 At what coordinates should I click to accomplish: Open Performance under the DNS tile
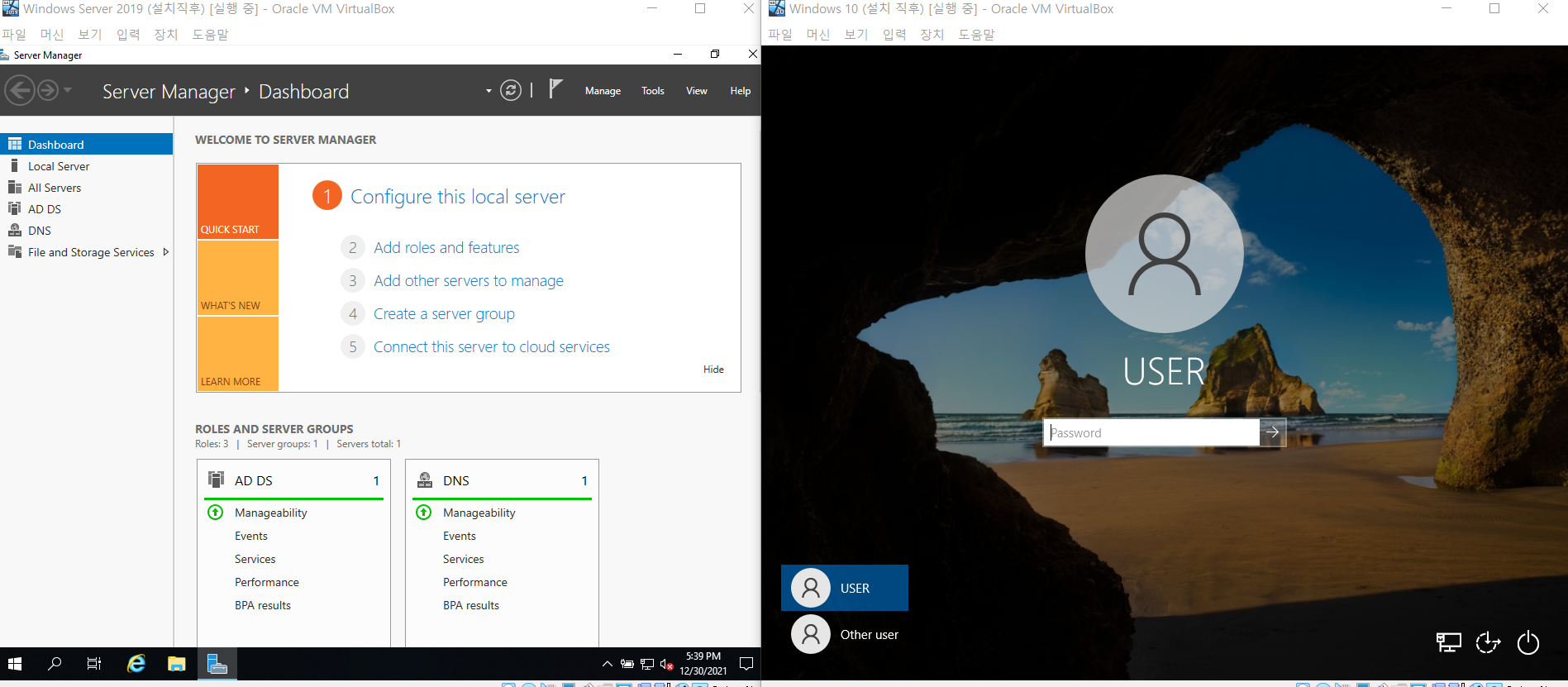(475, 582)
